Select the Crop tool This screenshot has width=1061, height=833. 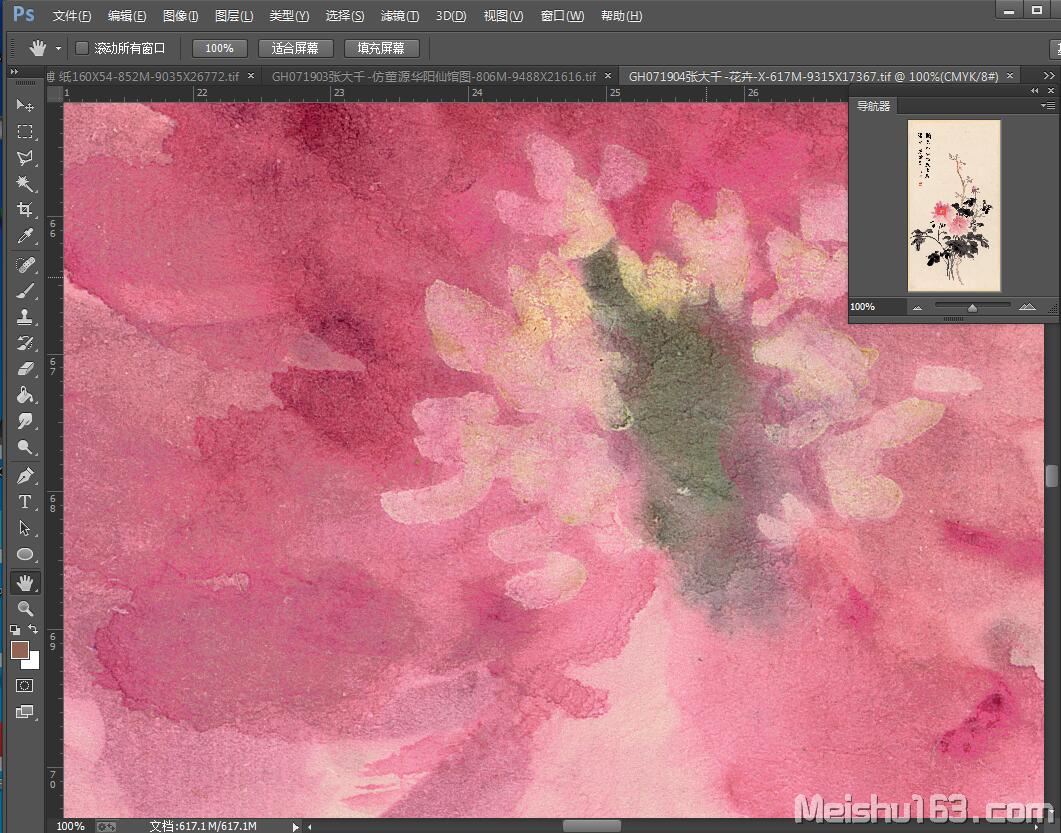click(x=25, y=210)
